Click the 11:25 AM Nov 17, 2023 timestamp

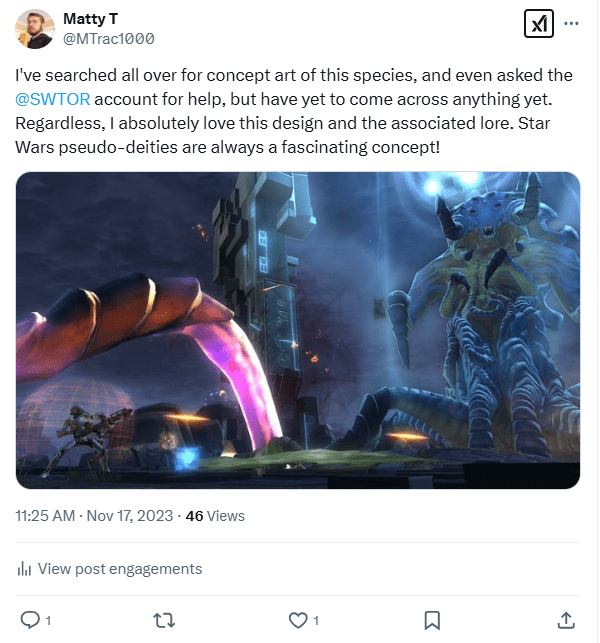[x=94, y=516]
